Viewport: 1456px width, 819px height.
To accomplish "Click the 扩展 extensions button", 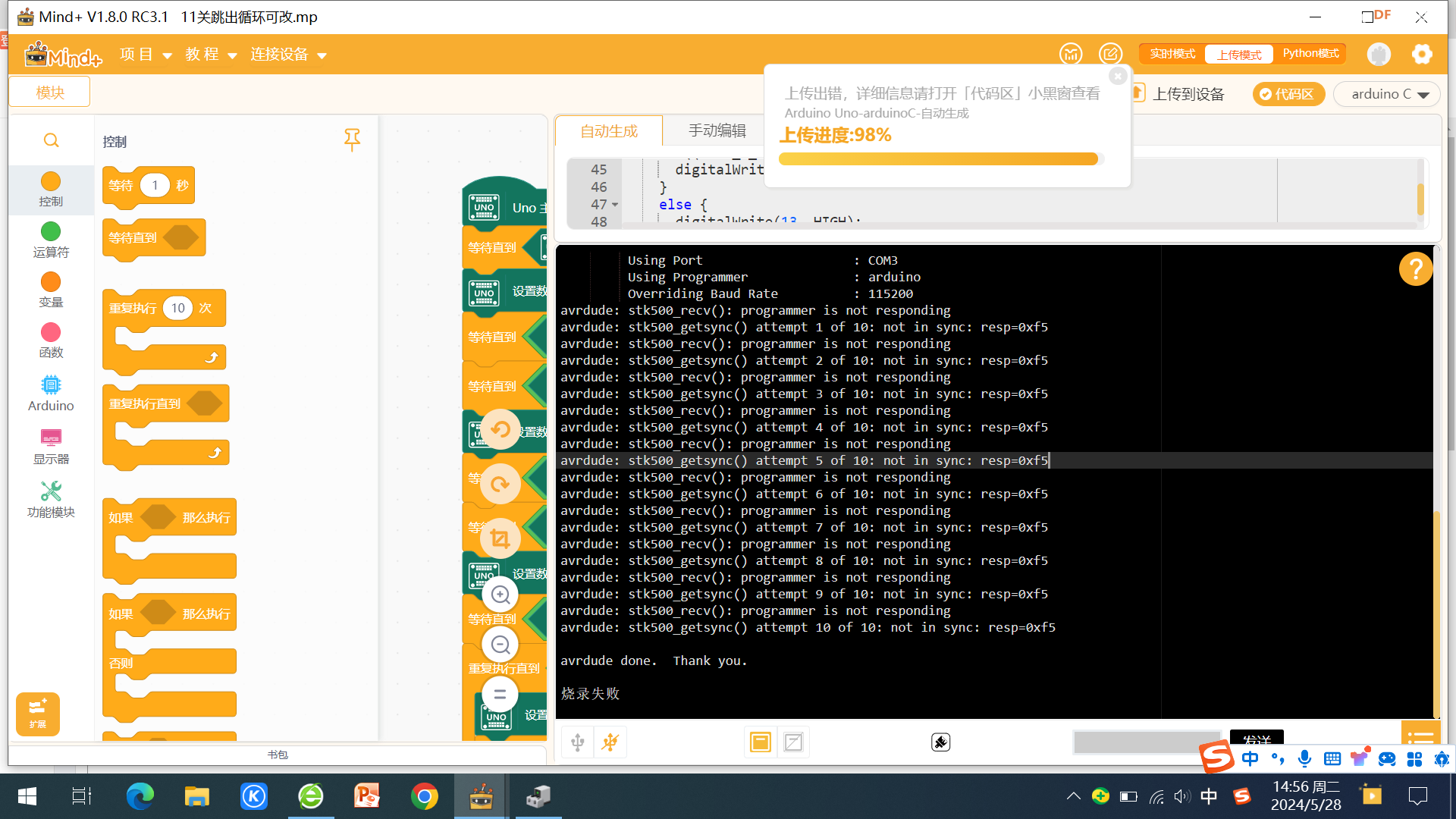I will 38,714.
